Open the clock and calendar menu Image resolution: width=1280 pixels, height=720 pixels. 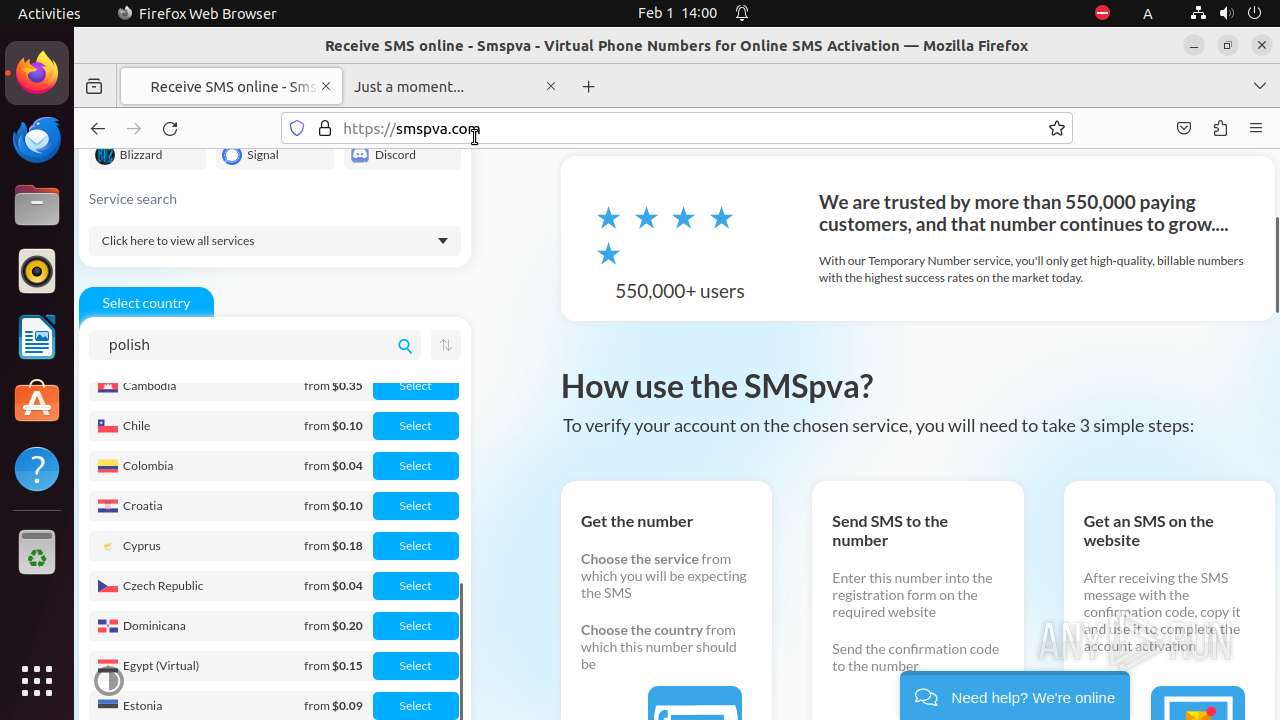coord(677,13)
